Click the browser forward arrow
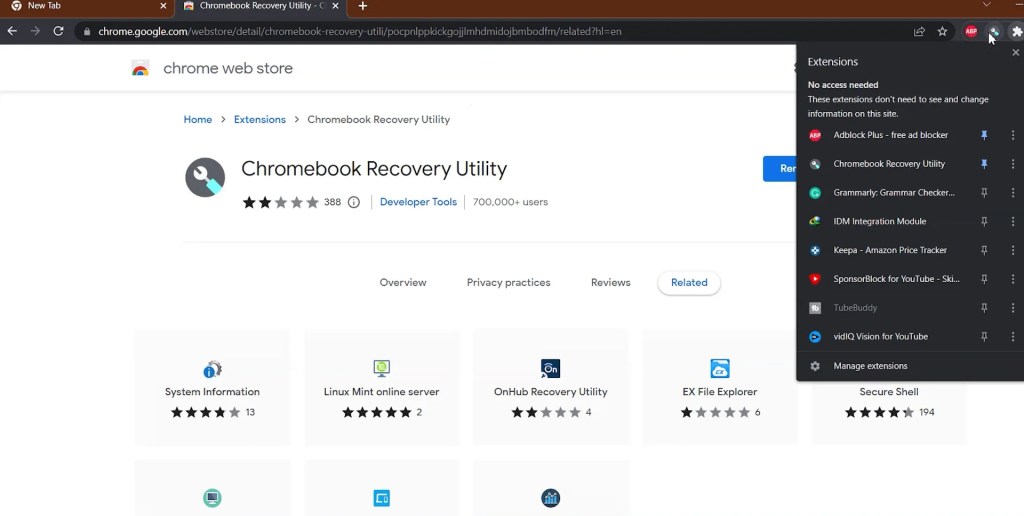 click(x=35, y=31)
